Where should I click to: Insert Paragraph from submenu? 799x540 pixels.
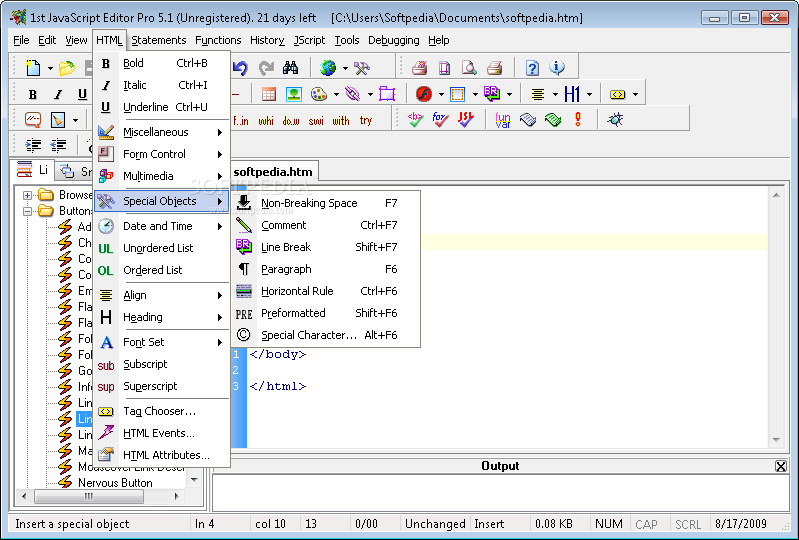pos(326,269)
